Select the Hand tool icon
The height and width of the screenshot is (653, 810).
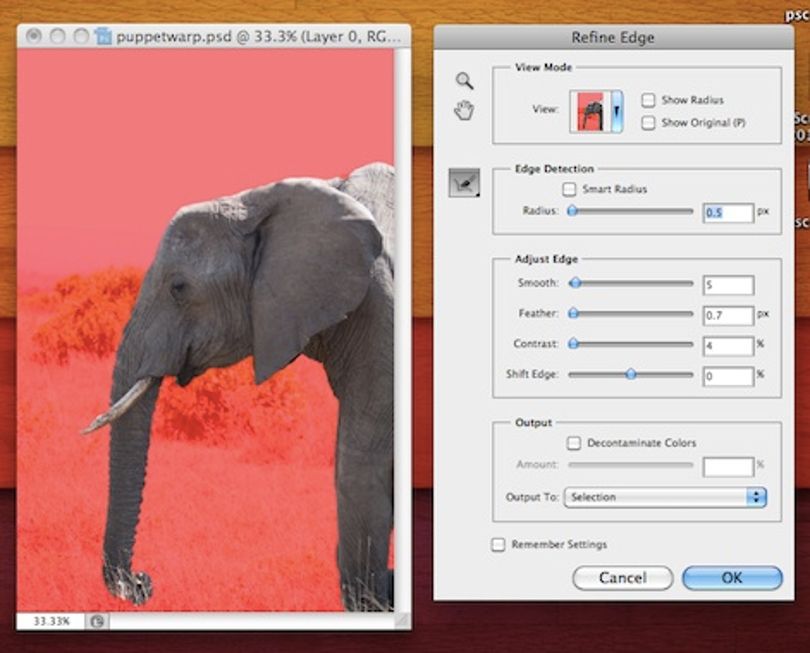pyautogui.click(x=464, y=111)
